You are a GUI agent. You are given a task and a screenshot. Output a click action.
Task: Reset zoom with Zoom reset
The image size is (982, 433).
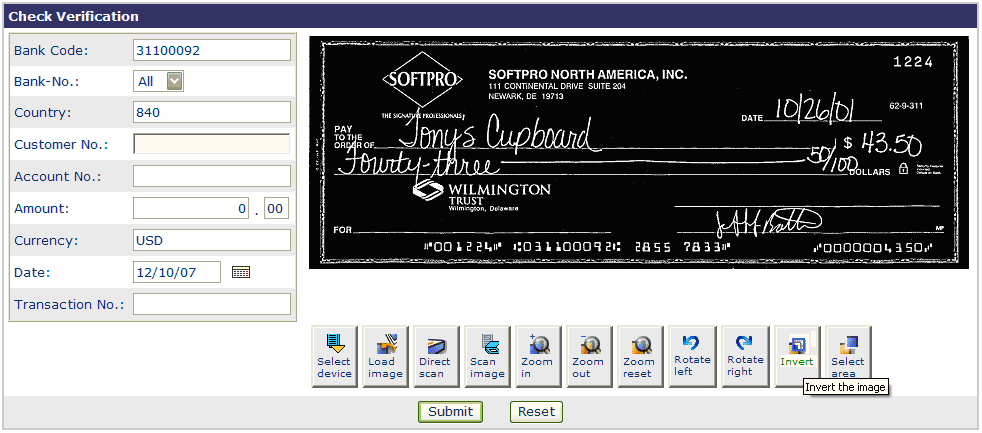(640, 356)
